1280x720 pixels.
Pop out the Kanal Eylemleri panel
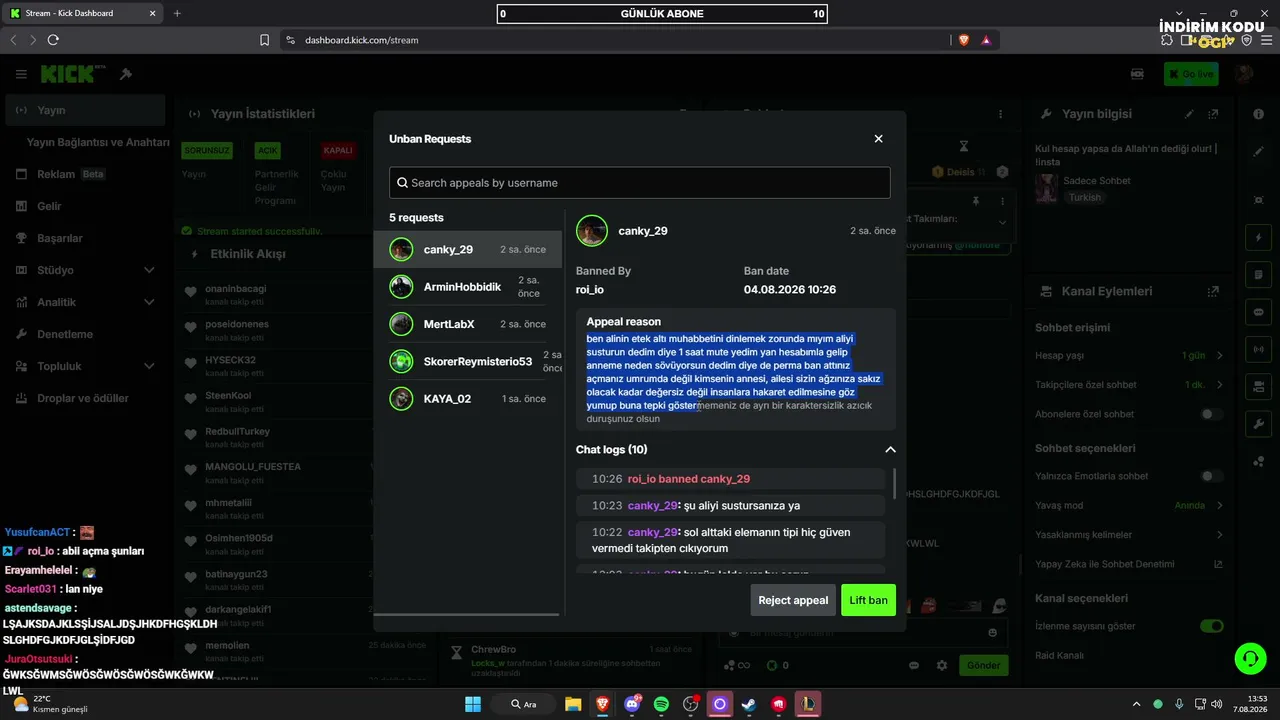click(1213, 291)
